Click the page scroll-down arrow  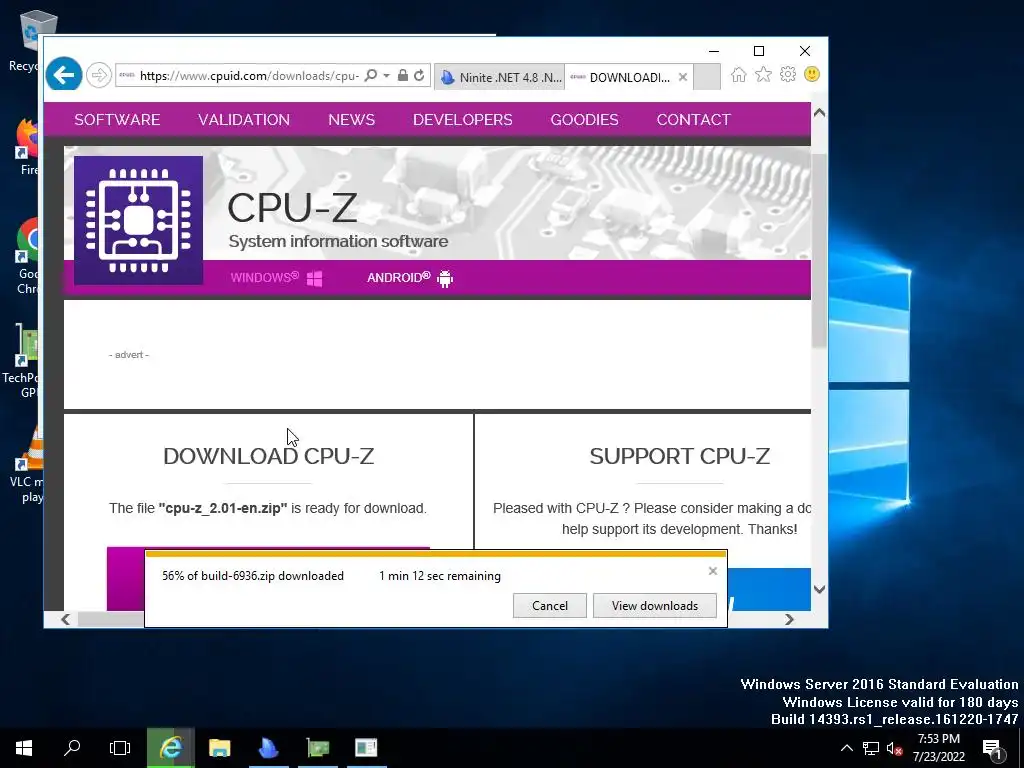(x=819, y=589)
